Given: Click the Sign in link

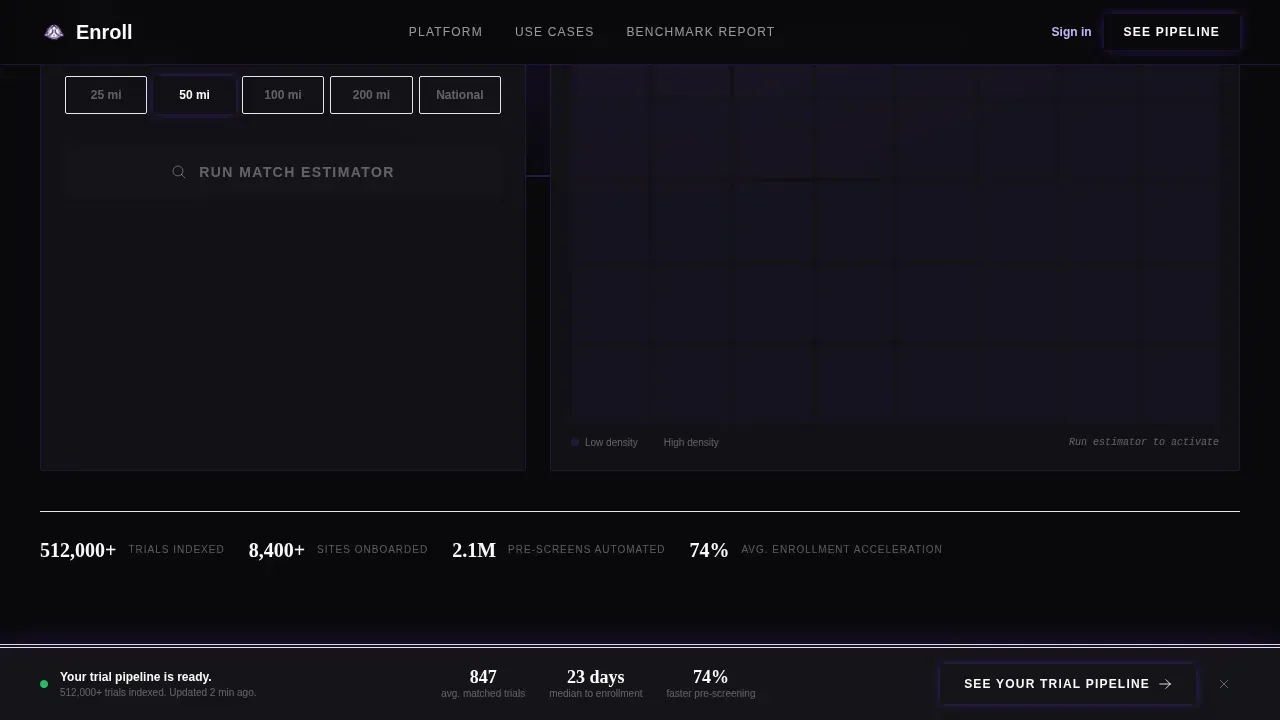Looking at the screenshot, I should (x=1071, y=32).
